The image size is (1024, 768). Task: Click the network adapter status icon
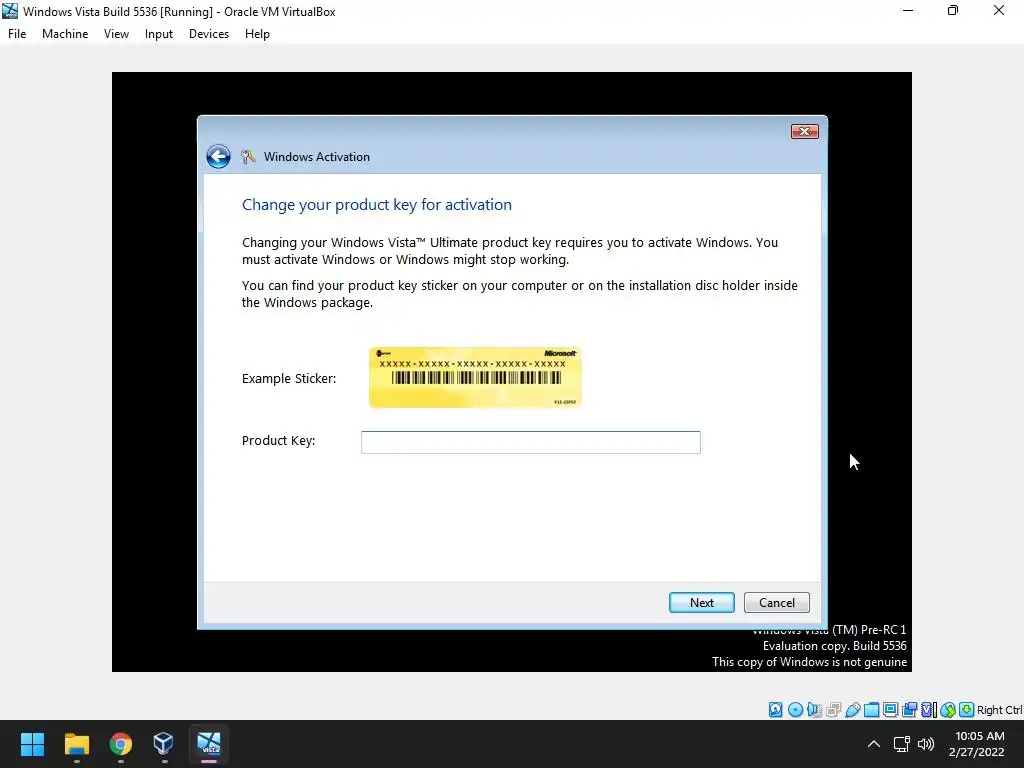coord(833,710)
